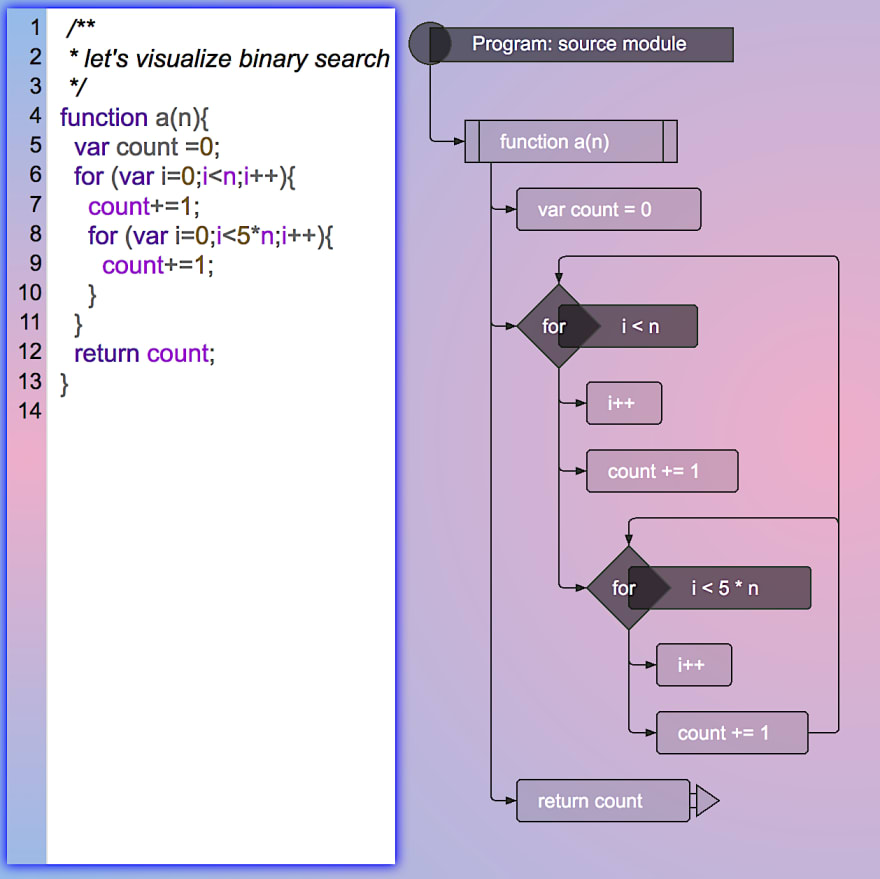This screenshot has height=879, width=880.
Task: Select the inner loop i++ node
Action: (694, 665)
